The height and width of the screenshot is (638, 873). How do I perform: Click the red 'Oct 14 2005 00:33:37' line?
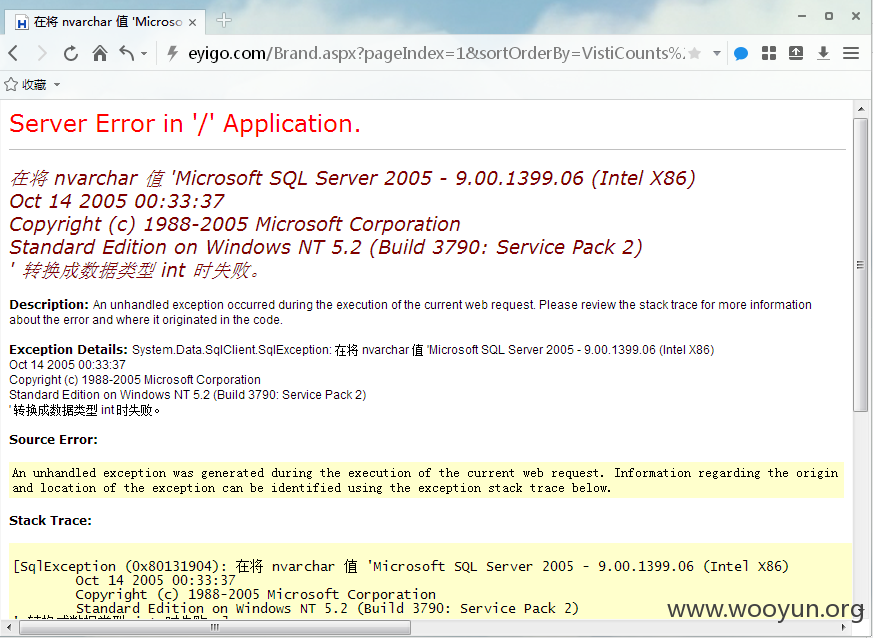(x=117, y=201)
